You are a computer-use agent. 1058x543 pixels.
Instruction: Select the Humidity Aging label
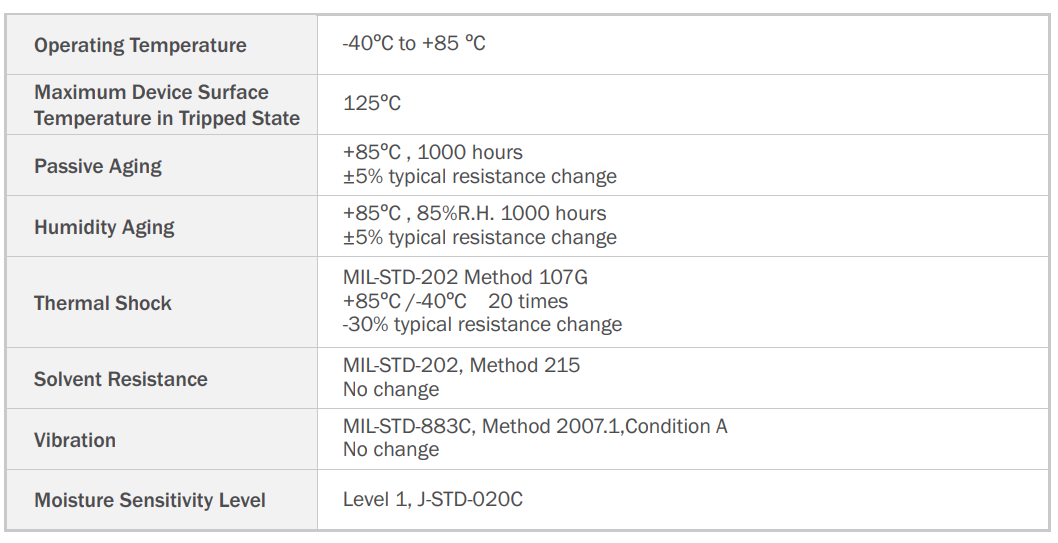coord(104,227)
